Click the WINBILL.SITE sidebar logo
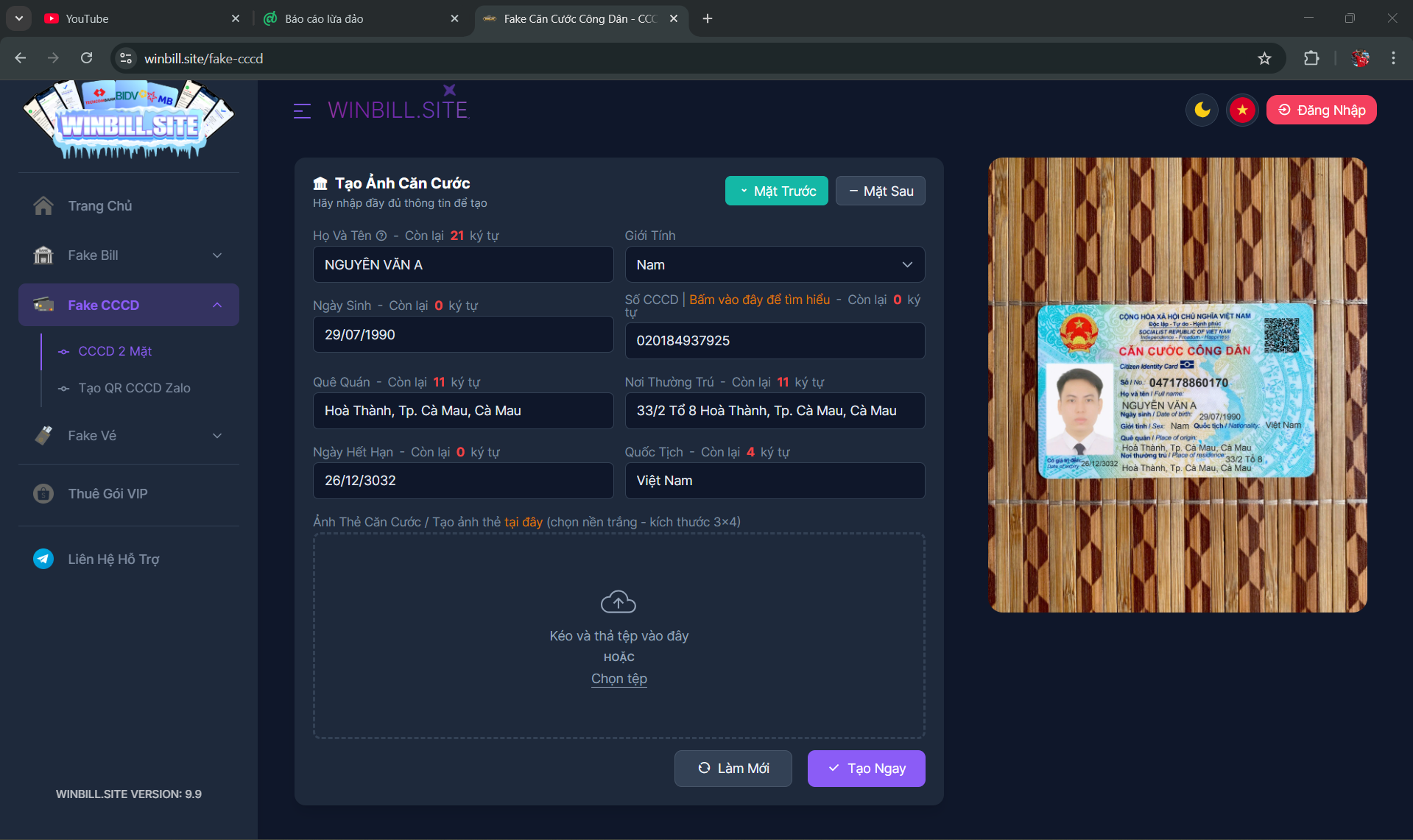Viewport: 1413px width, 840px height. [x=129, y=119]
